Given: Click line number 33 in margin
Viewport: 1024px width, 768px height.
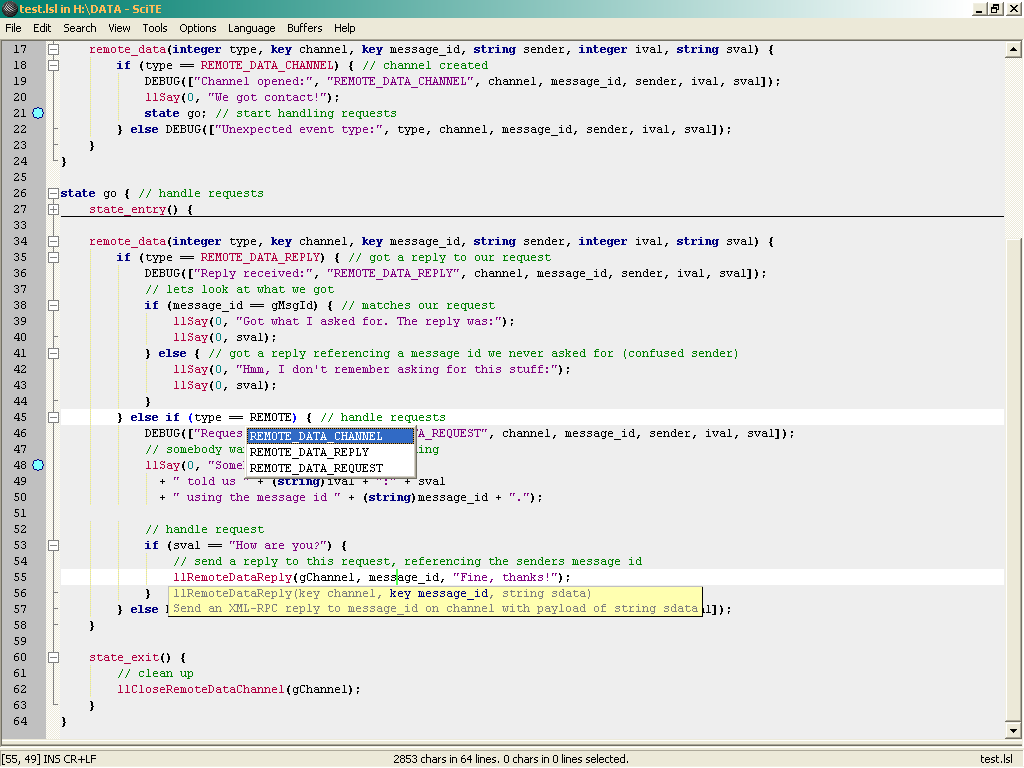Looking at the screenshot, I should [x=20, y=225].
